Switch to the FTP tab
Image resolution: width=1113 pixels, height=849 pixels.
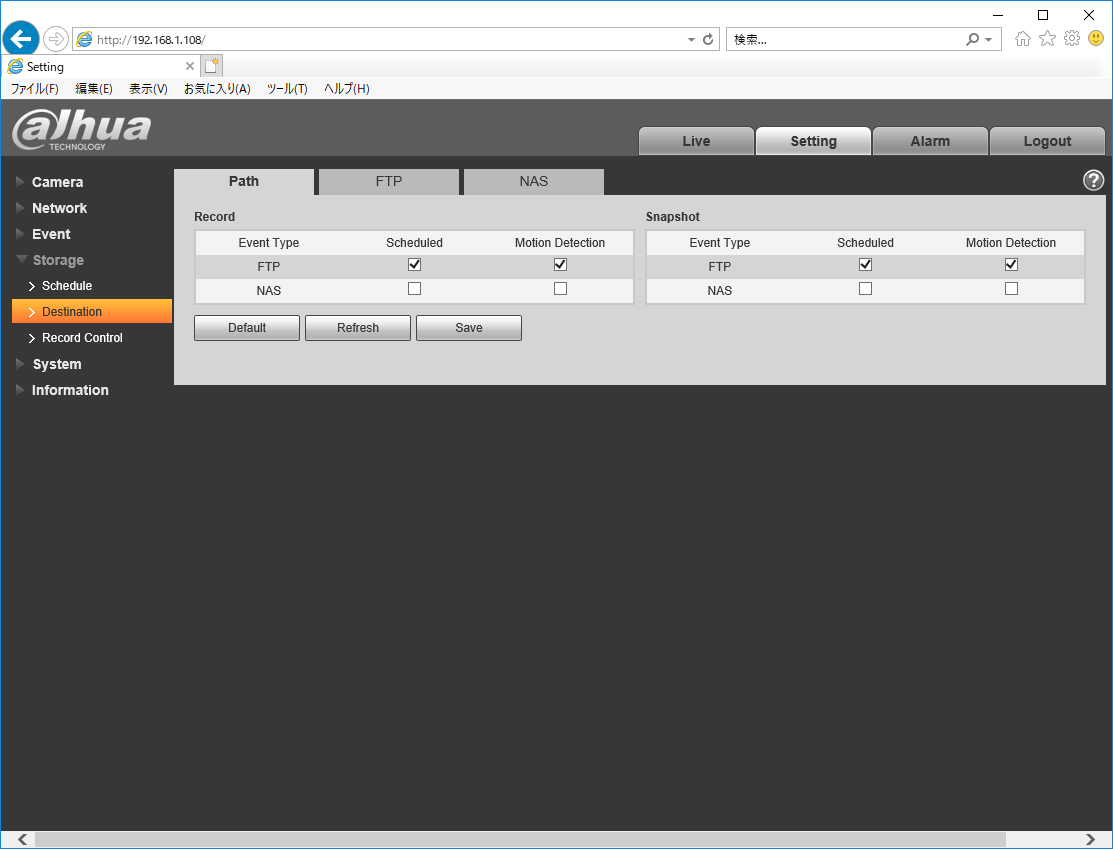click(x=389, y=181)
